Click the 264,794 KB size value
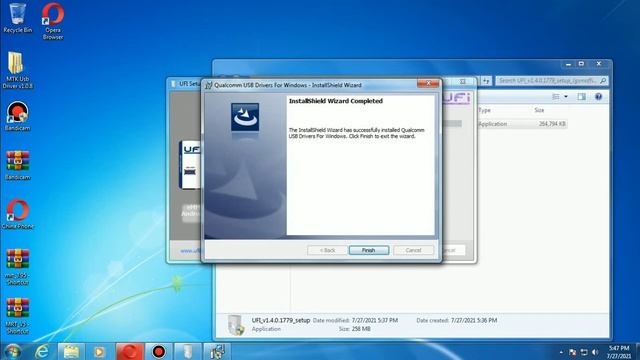 (x=552, y=124)
